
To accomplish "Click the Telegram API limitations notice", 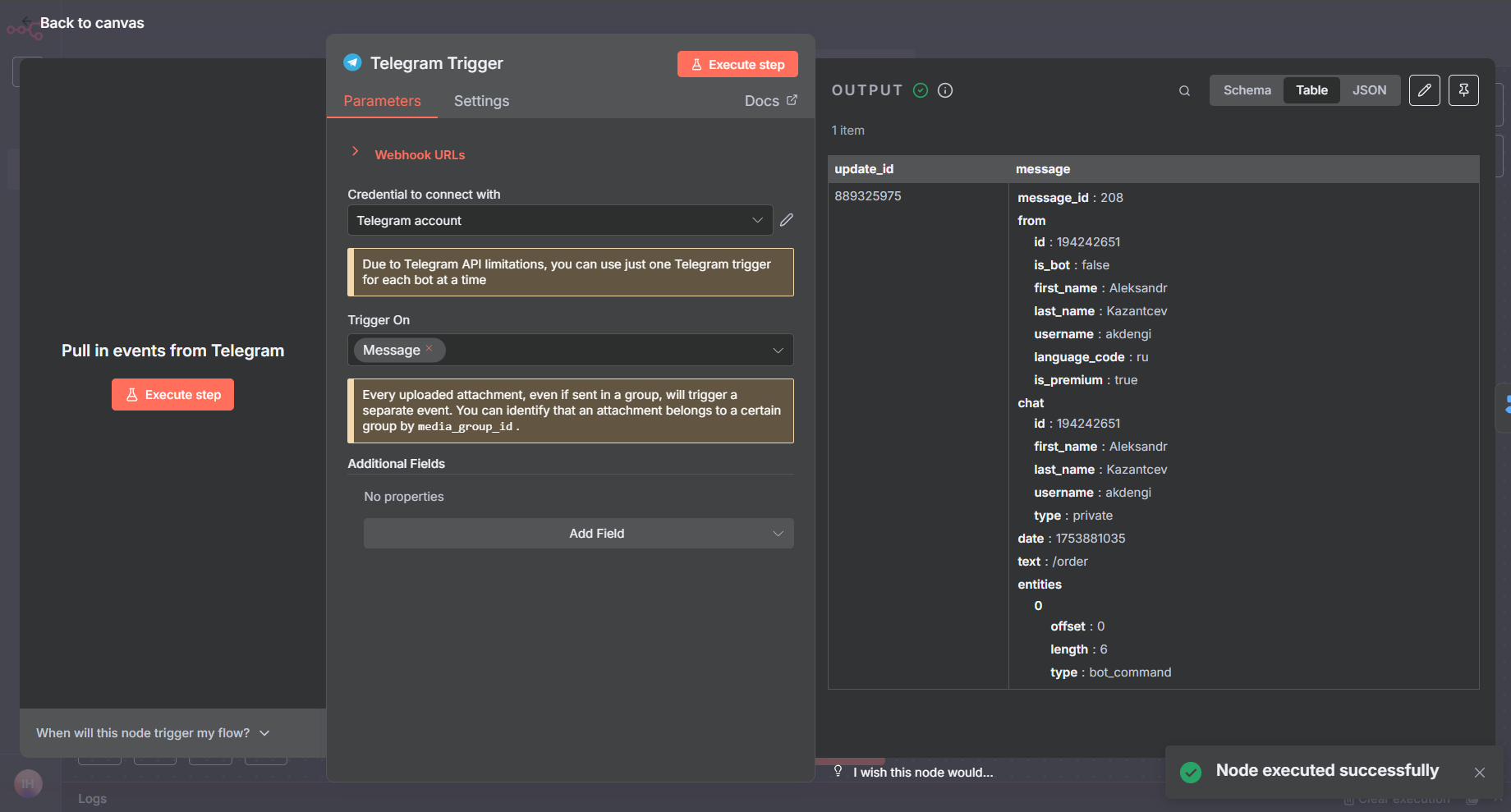I will [x=571, y=272].
